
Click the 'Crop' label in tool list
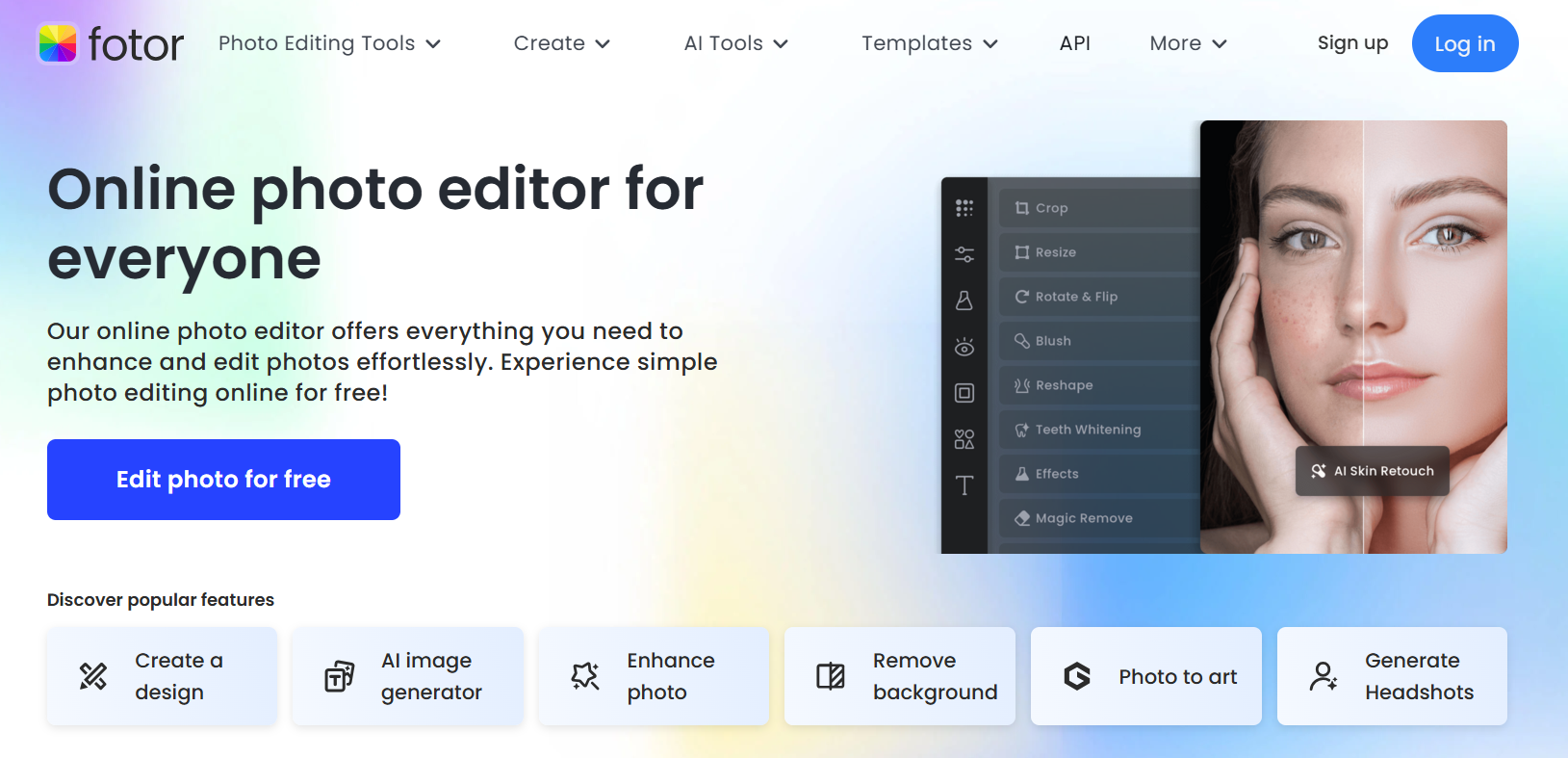tap(1052, 208)
